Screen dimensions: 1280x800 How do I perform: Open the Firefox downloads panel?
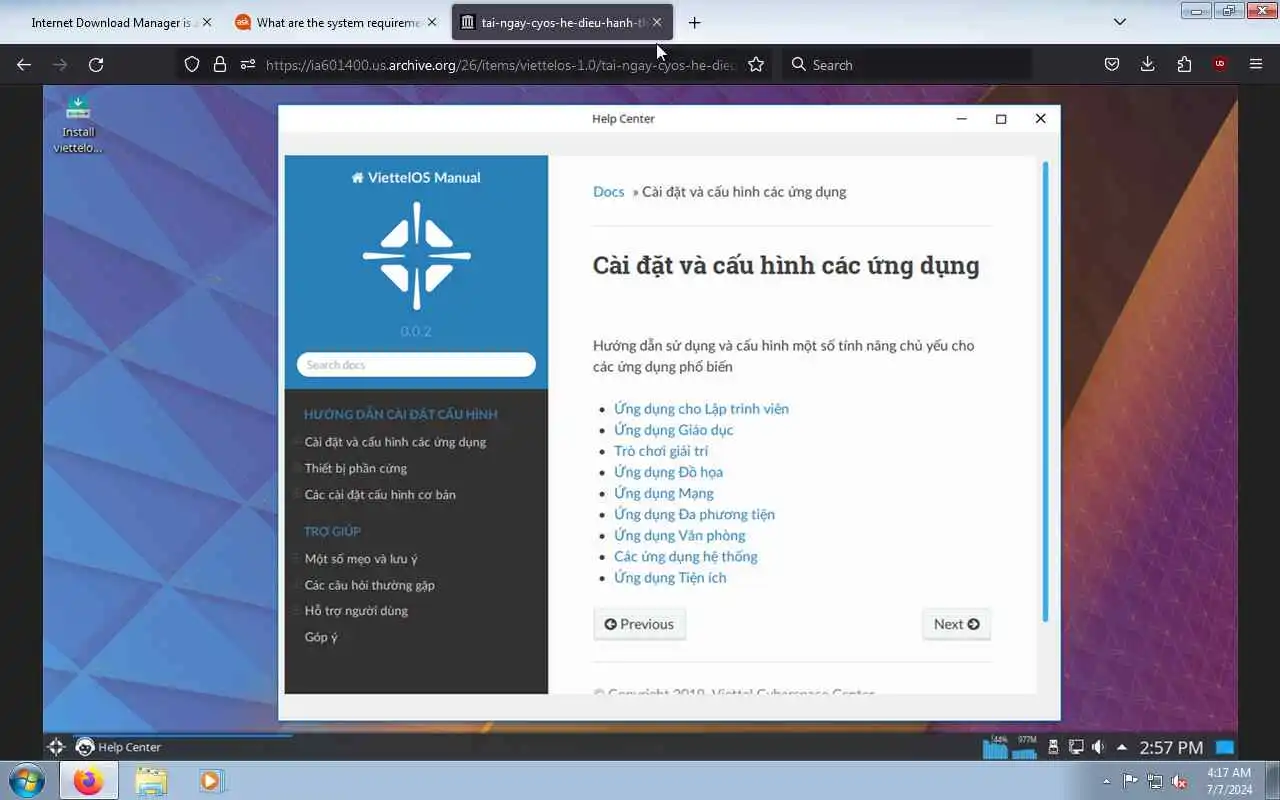click(1147, 64)
